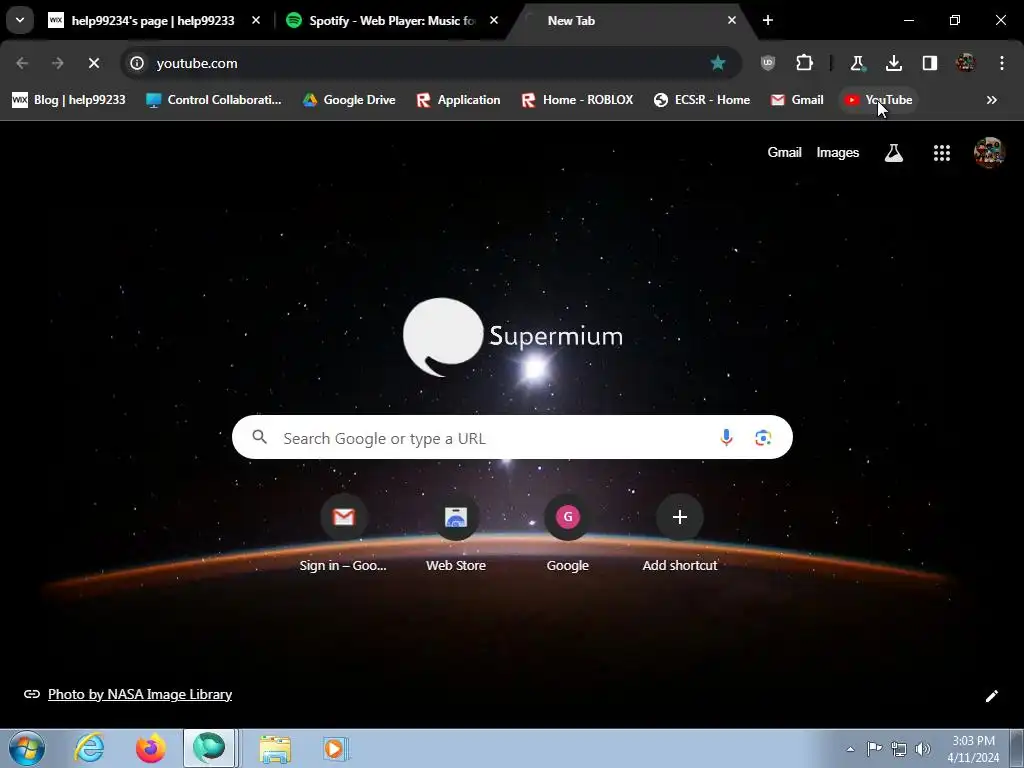Open the toolbar profile avatar
Image resolution: width=1024 pixels, height=768 pixels.
tap(965, 63)
